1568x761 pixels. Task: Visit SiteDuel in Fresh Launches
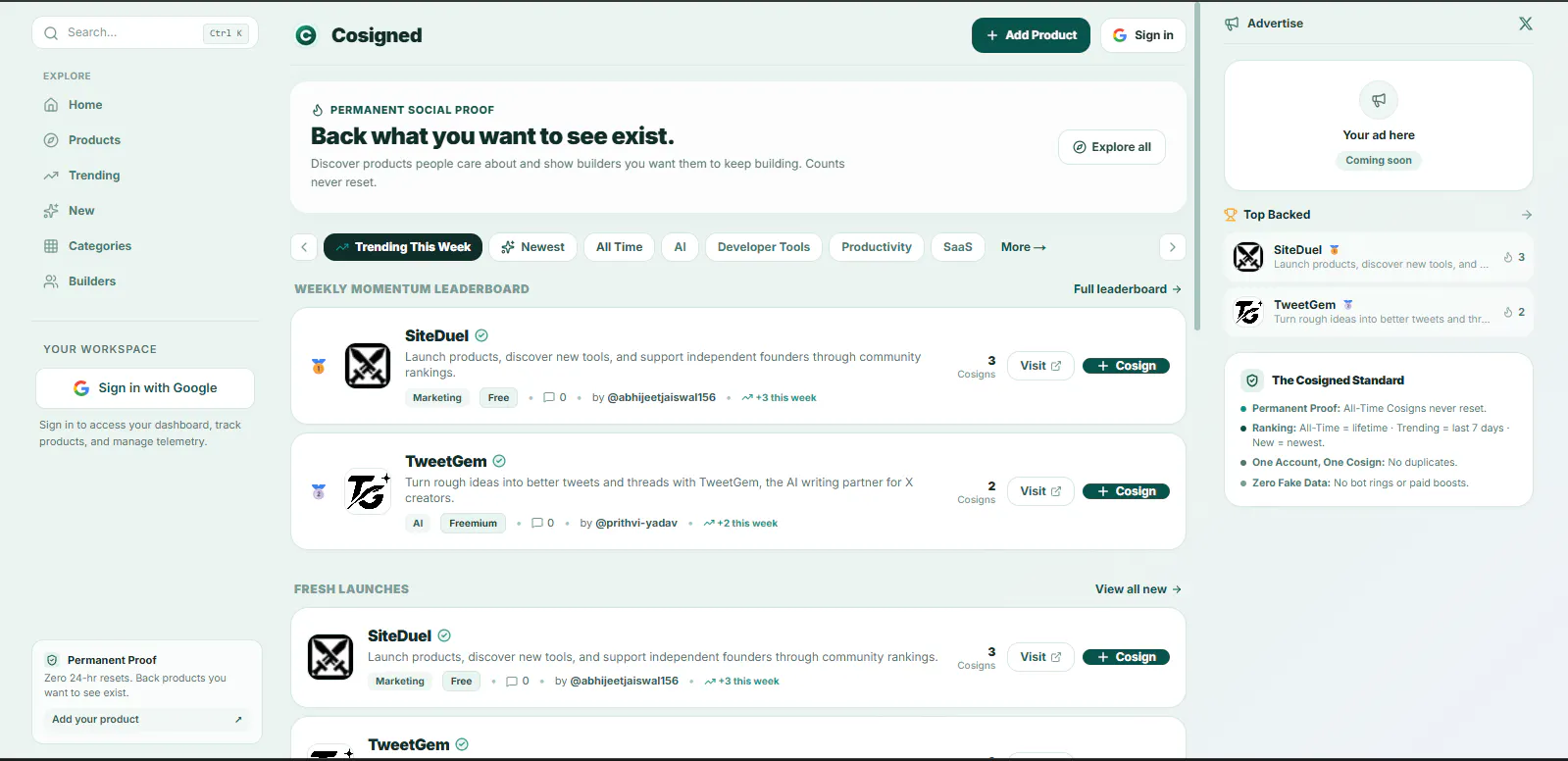click(x=1040, y=657)
